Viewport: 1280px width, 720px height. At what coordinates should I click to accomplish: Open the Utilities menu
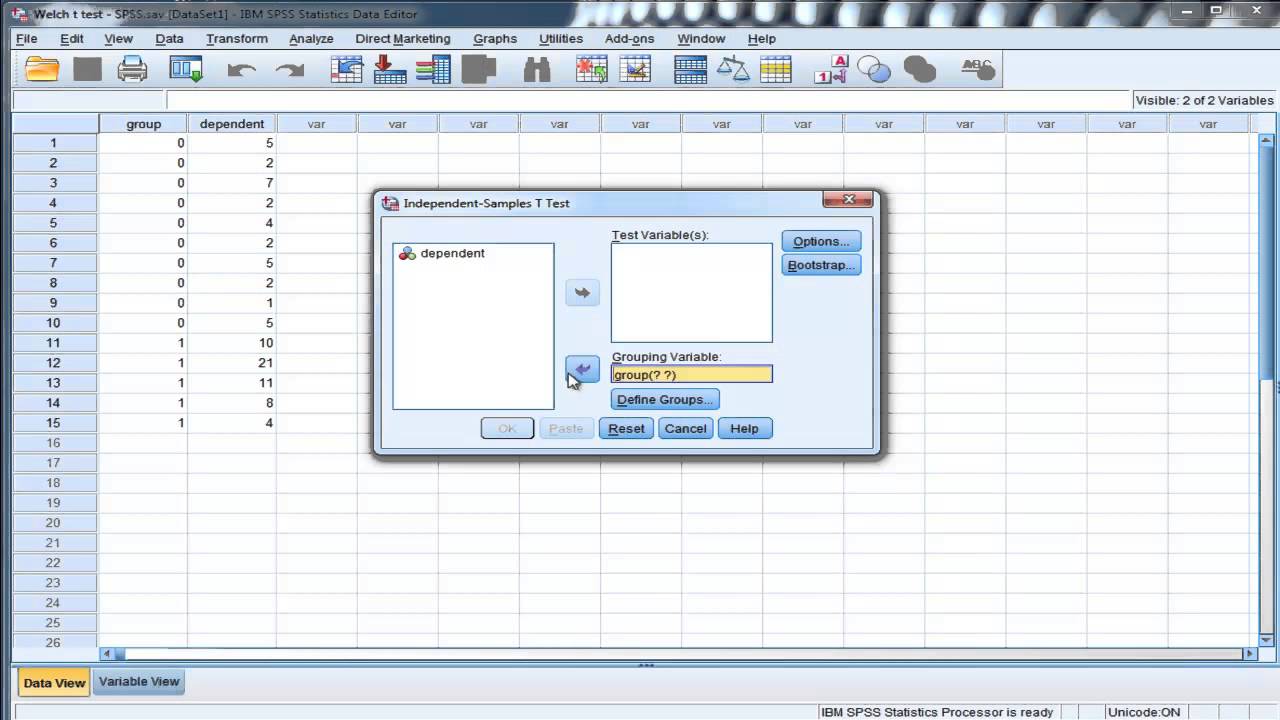[561, 38]
